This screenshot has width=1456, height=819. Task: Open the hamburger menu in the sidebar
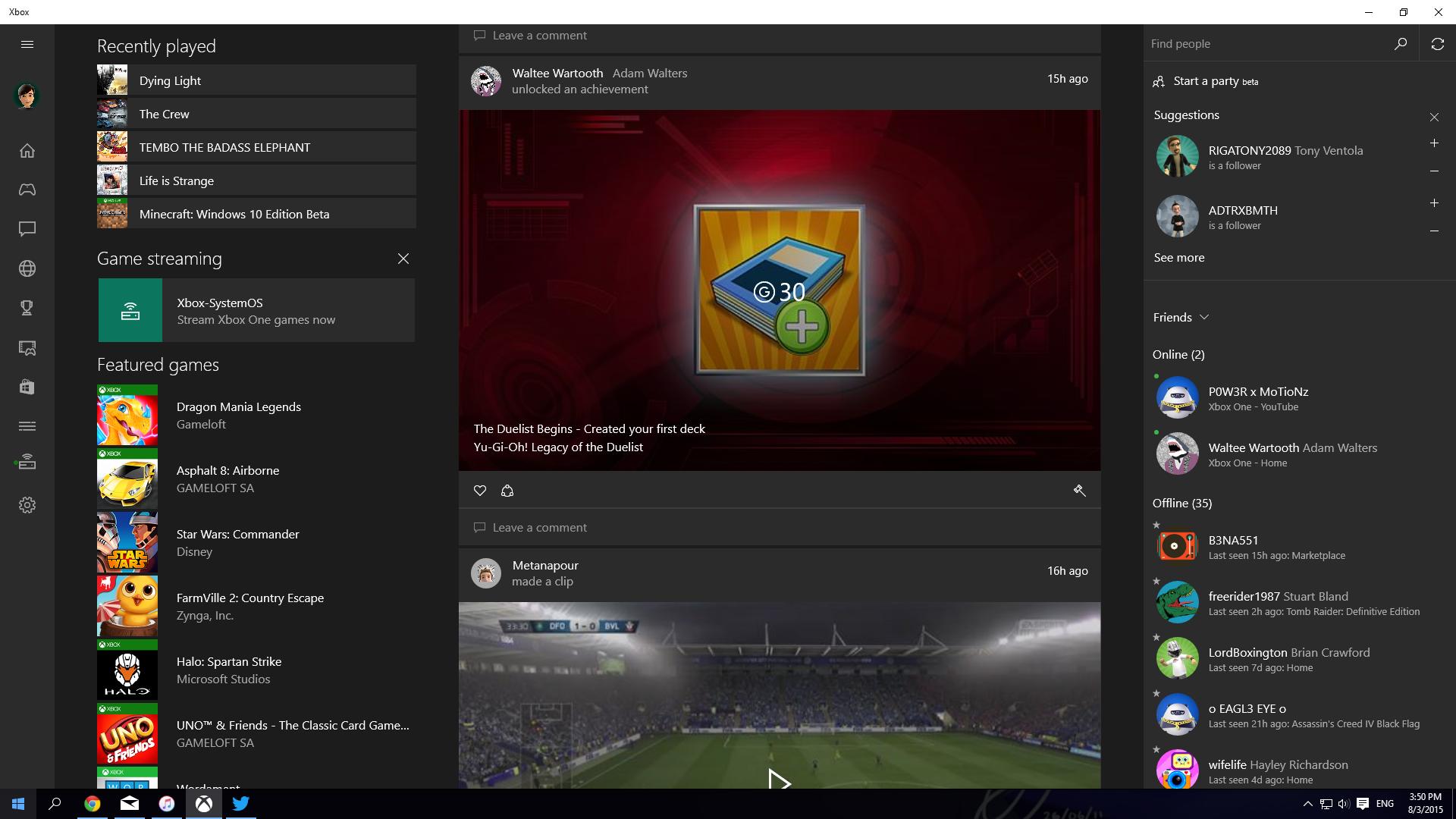[x=27, y=44]
